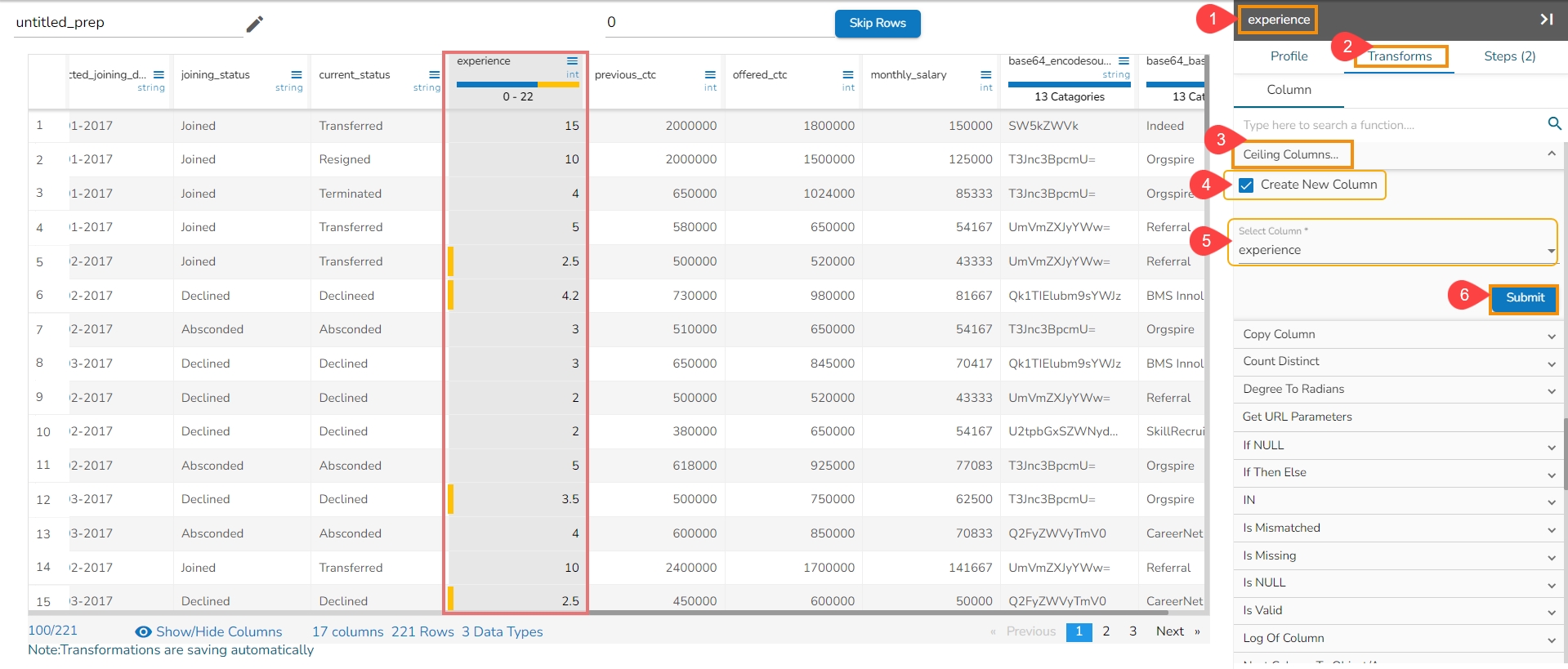Switch to the Profile tab
The height and width of the screenshot is (669, 1568).
(x=1289, y=56)
